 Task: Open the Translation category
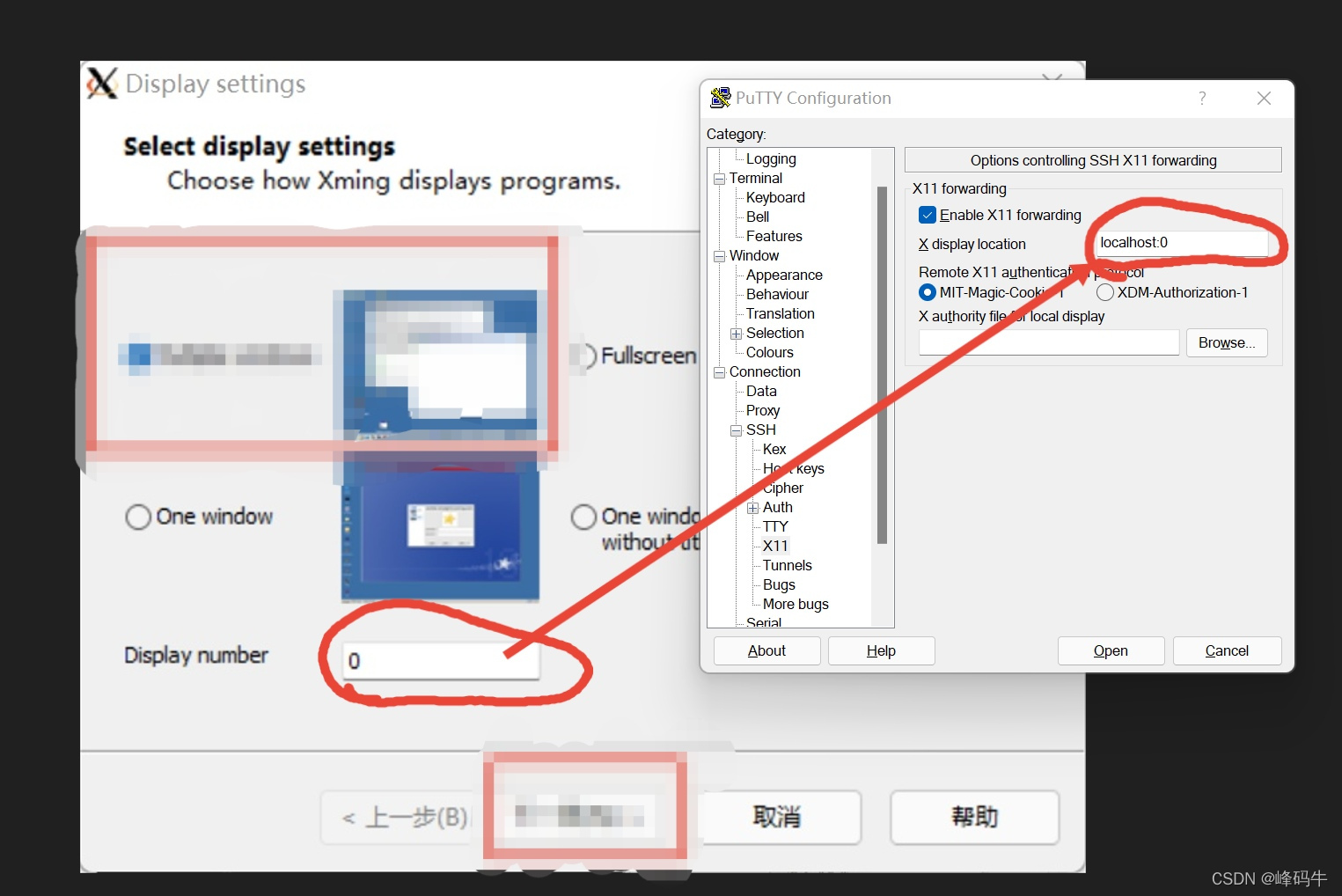[x=781, y=314]
